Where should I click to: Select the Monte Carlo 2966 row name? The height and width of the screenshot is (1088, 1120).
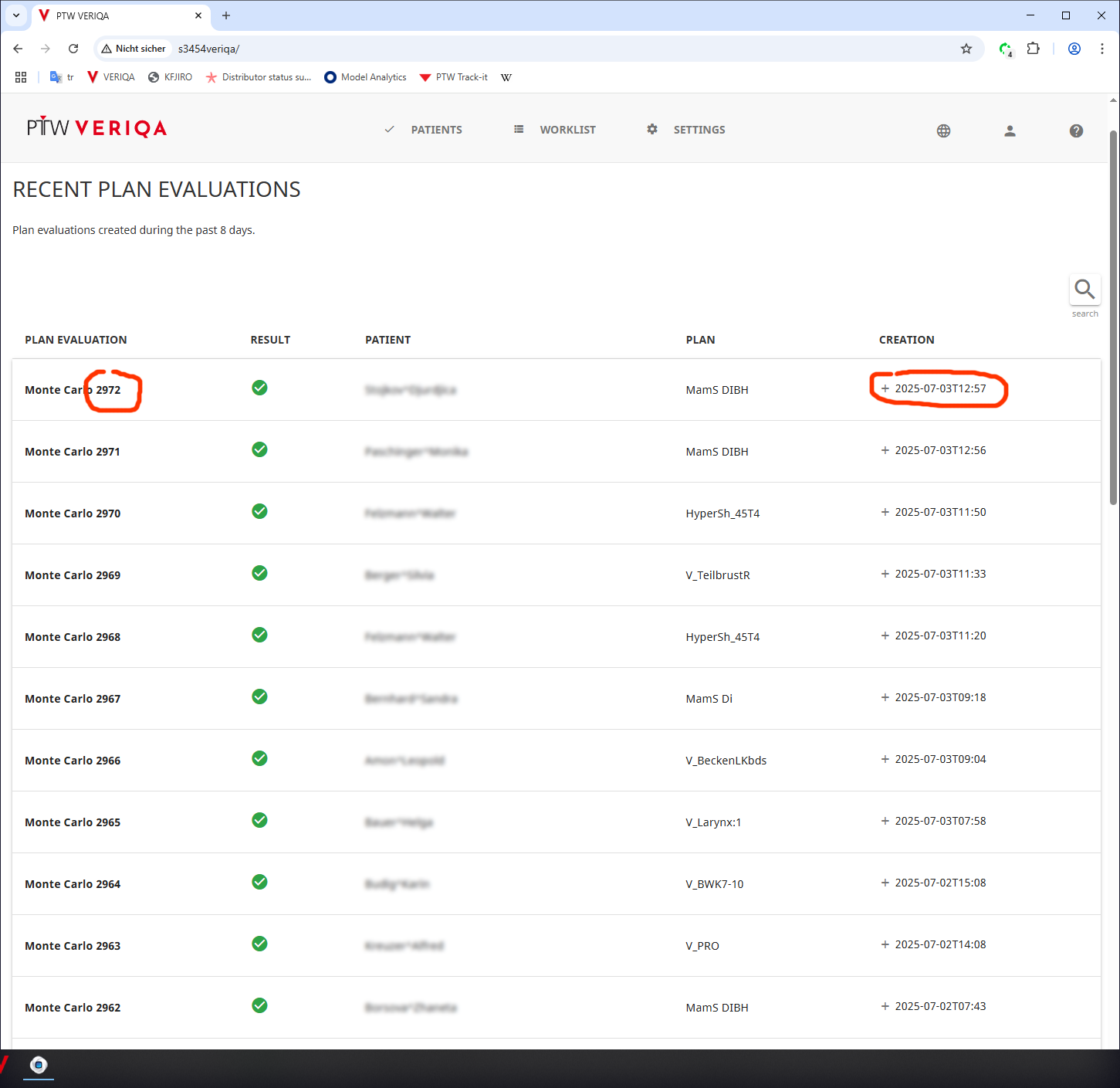click(73, 761)
